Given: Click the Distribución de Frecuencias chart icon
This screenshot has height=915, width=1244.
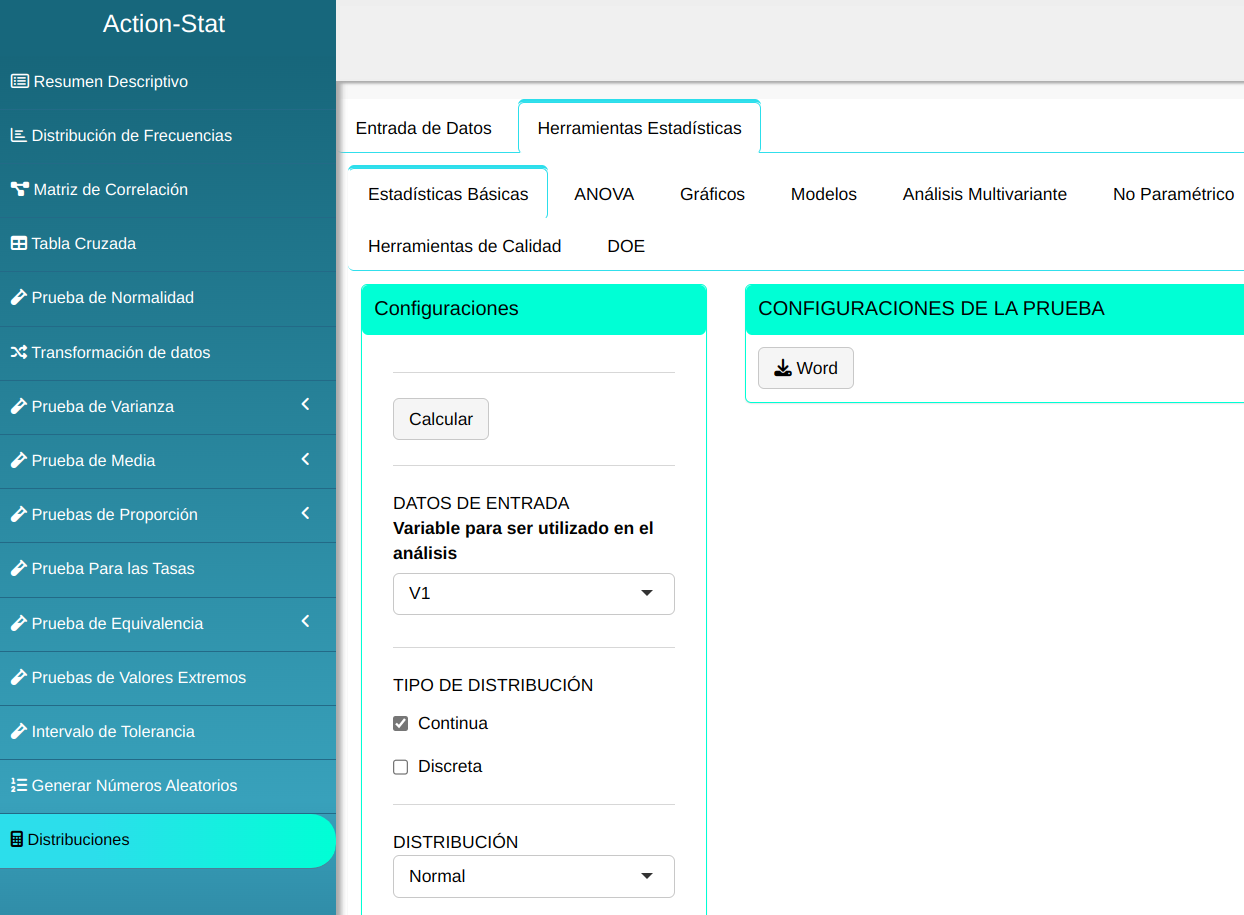Looking at the screenshot, I should (x=18, y=135).
